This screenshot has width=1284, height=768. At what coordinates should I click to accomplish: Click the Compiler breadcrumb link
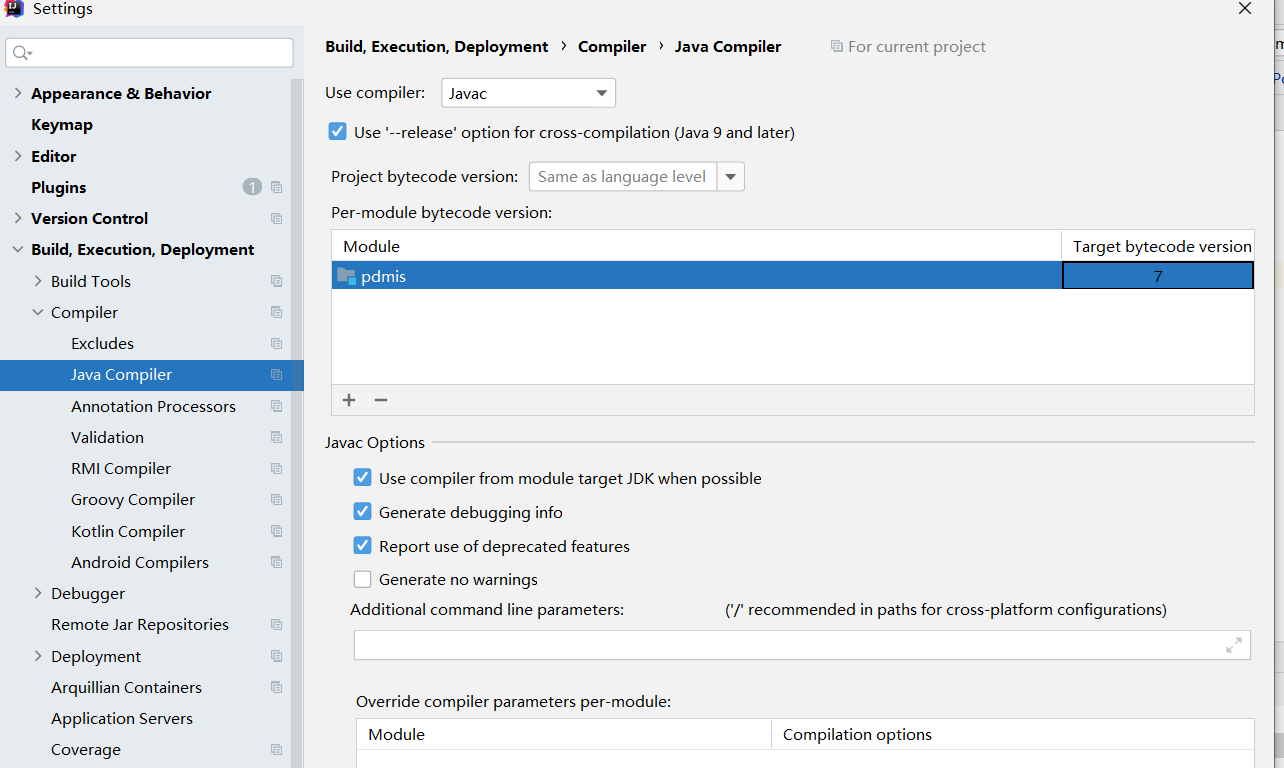[612, 46]
